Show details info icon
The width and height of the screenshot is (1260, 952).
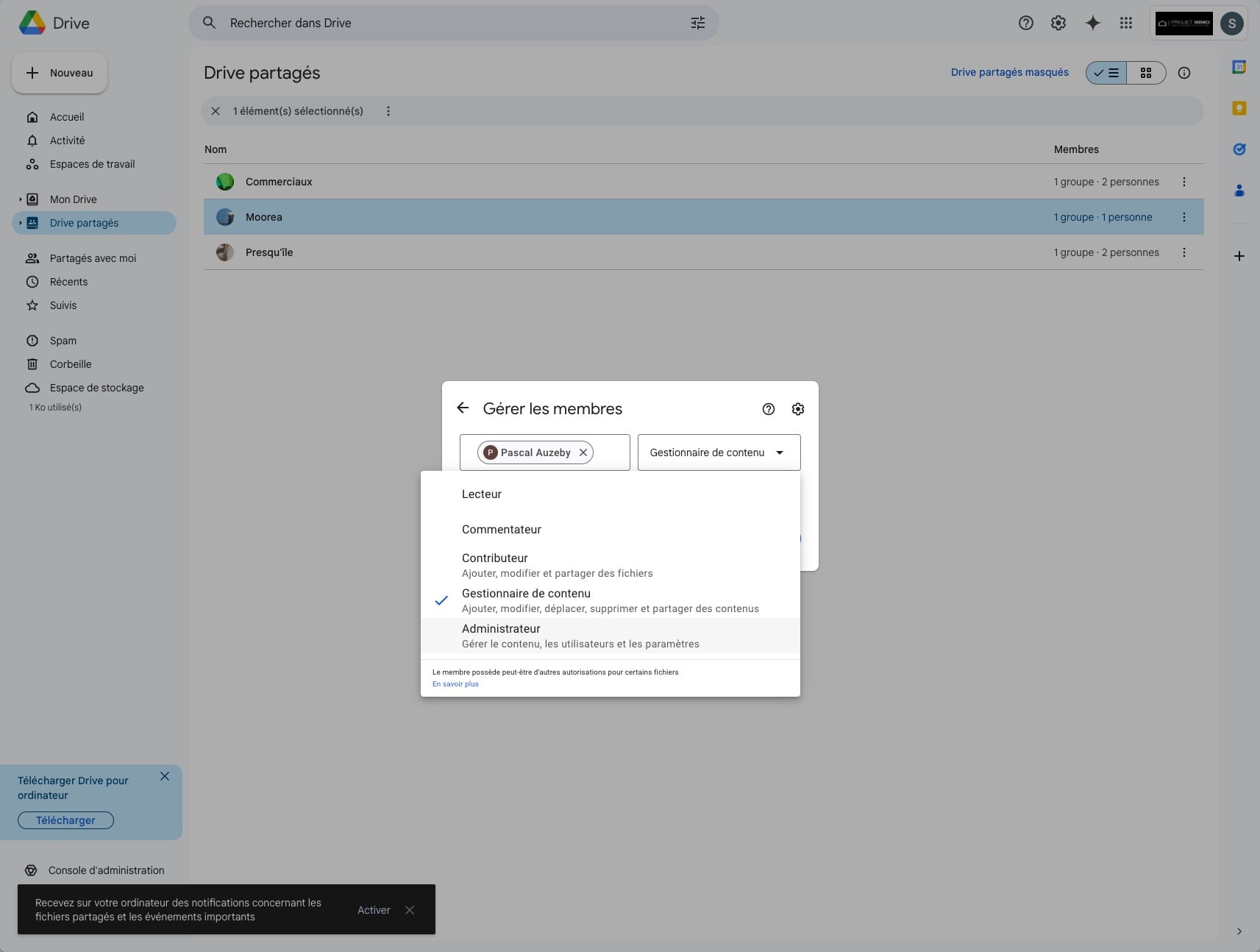1184,73
